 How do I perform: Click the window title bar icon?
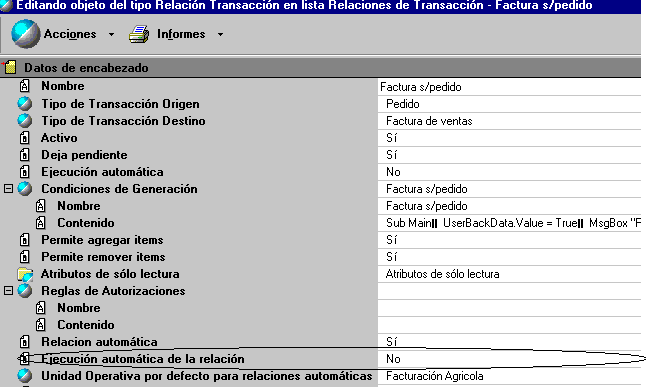coord(6,5)
